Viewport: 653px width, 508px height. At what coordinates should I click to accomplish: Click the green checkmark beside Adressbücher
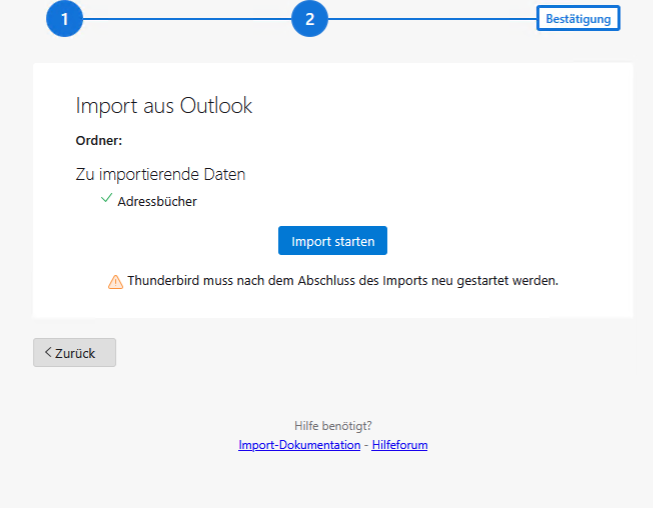106,200
